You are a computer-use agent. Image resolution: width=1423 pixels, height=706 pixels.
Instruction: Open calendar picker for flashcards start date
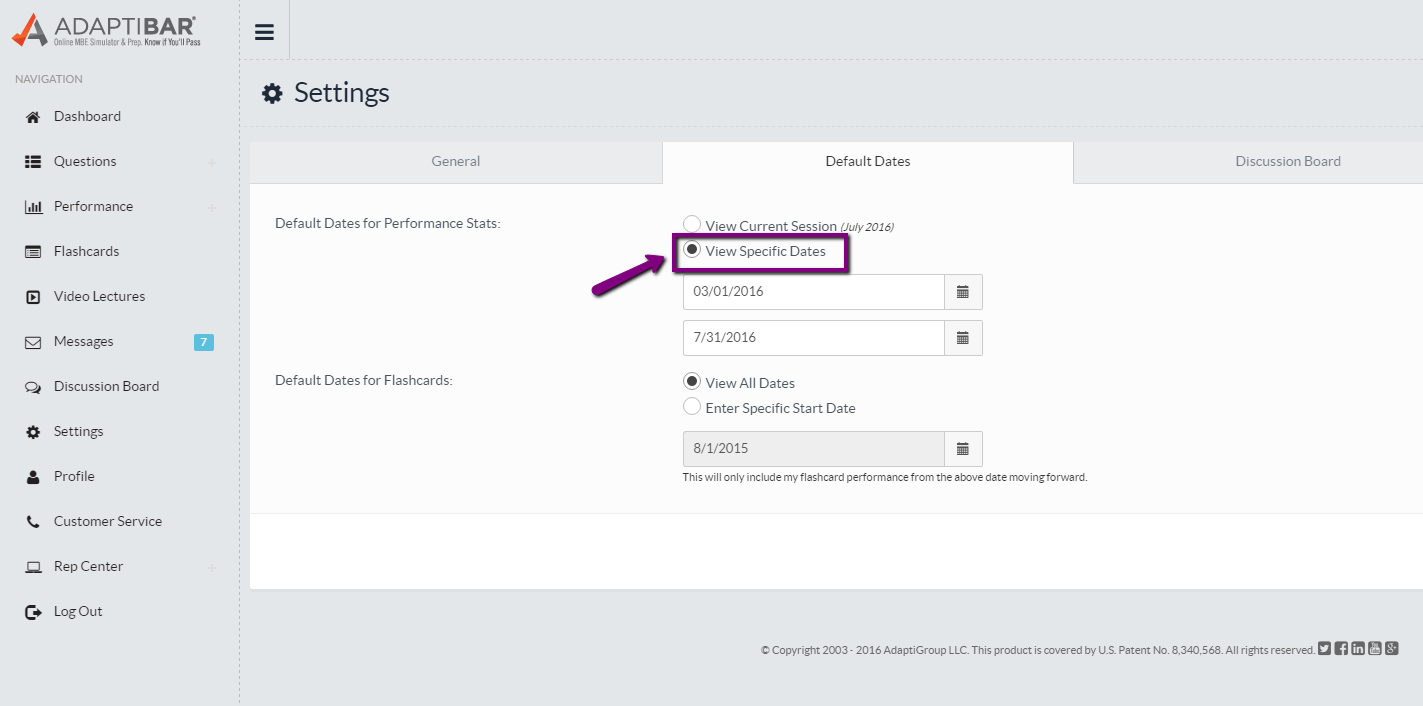pos(963,449)
